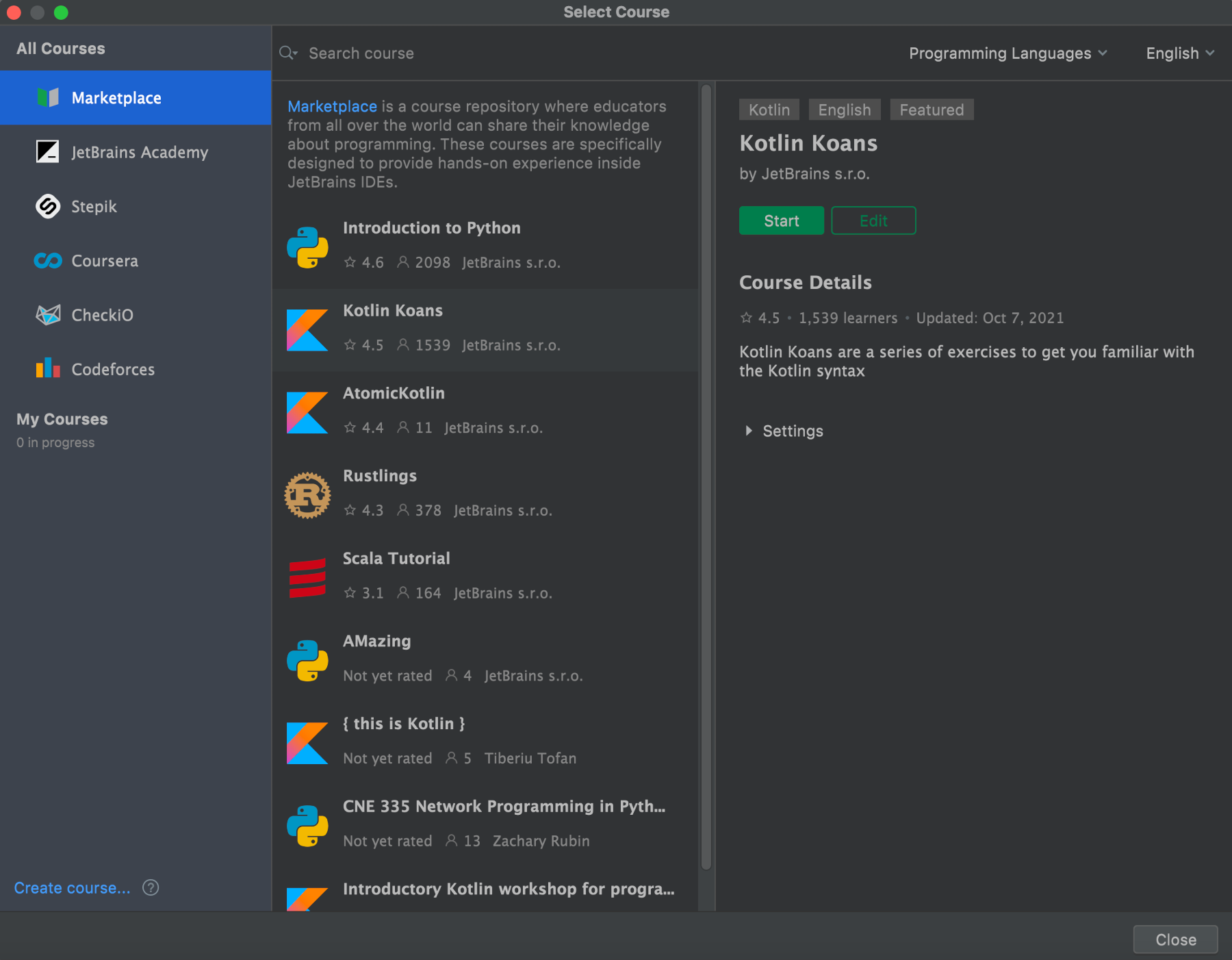Select the Codeforces platform icon

pos(48,368)
